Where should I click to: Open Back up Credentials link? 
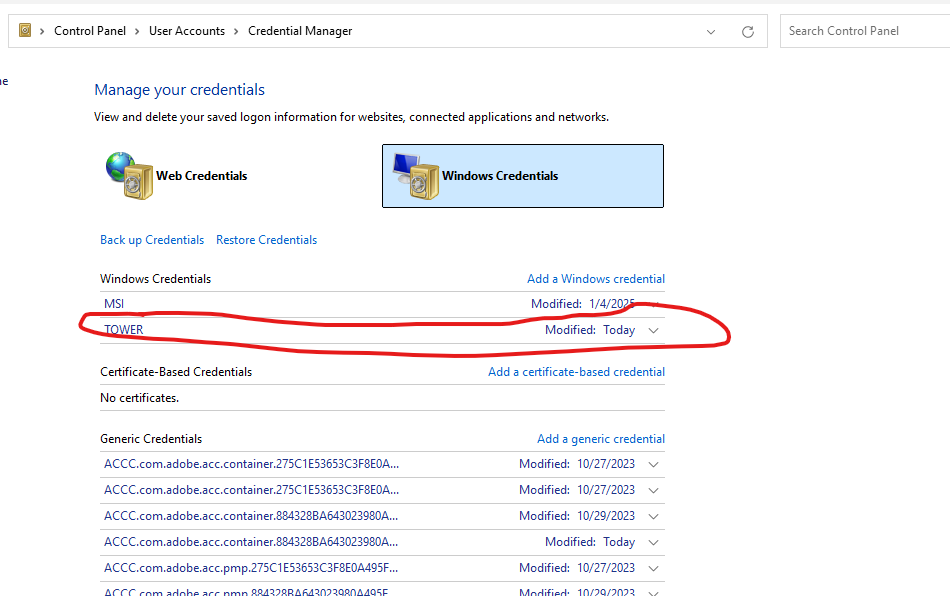152,240
